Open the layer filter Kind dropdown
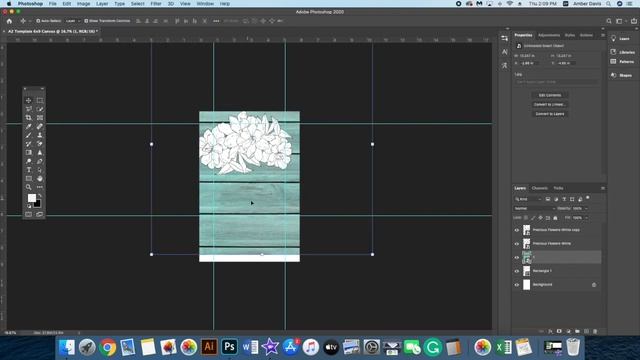Image resolution: width=640 pixels, height=360 pixels. [528, 199]
